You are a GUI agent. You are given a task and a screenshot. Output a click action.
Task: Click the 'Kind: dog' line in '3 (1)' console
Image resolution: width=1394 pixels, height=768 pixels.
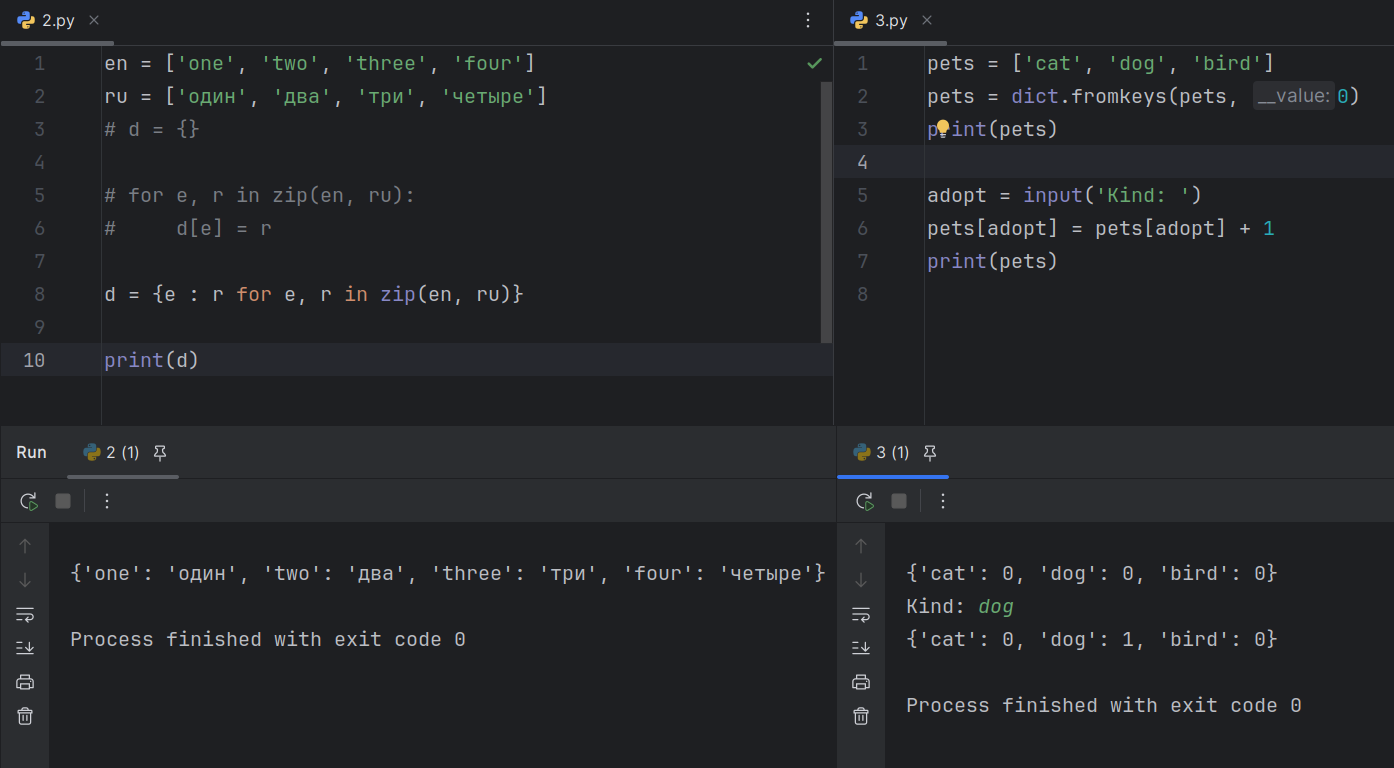coord(960,607)
